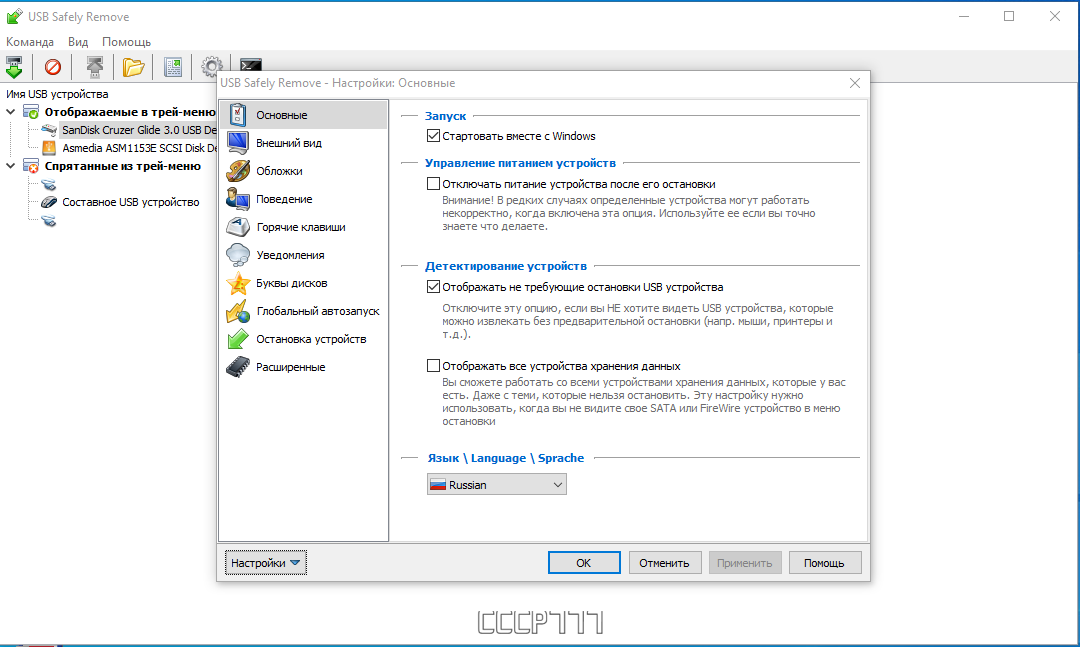
Task: Click the USB Safely Remove title bar icon
Action: [14, 16]
